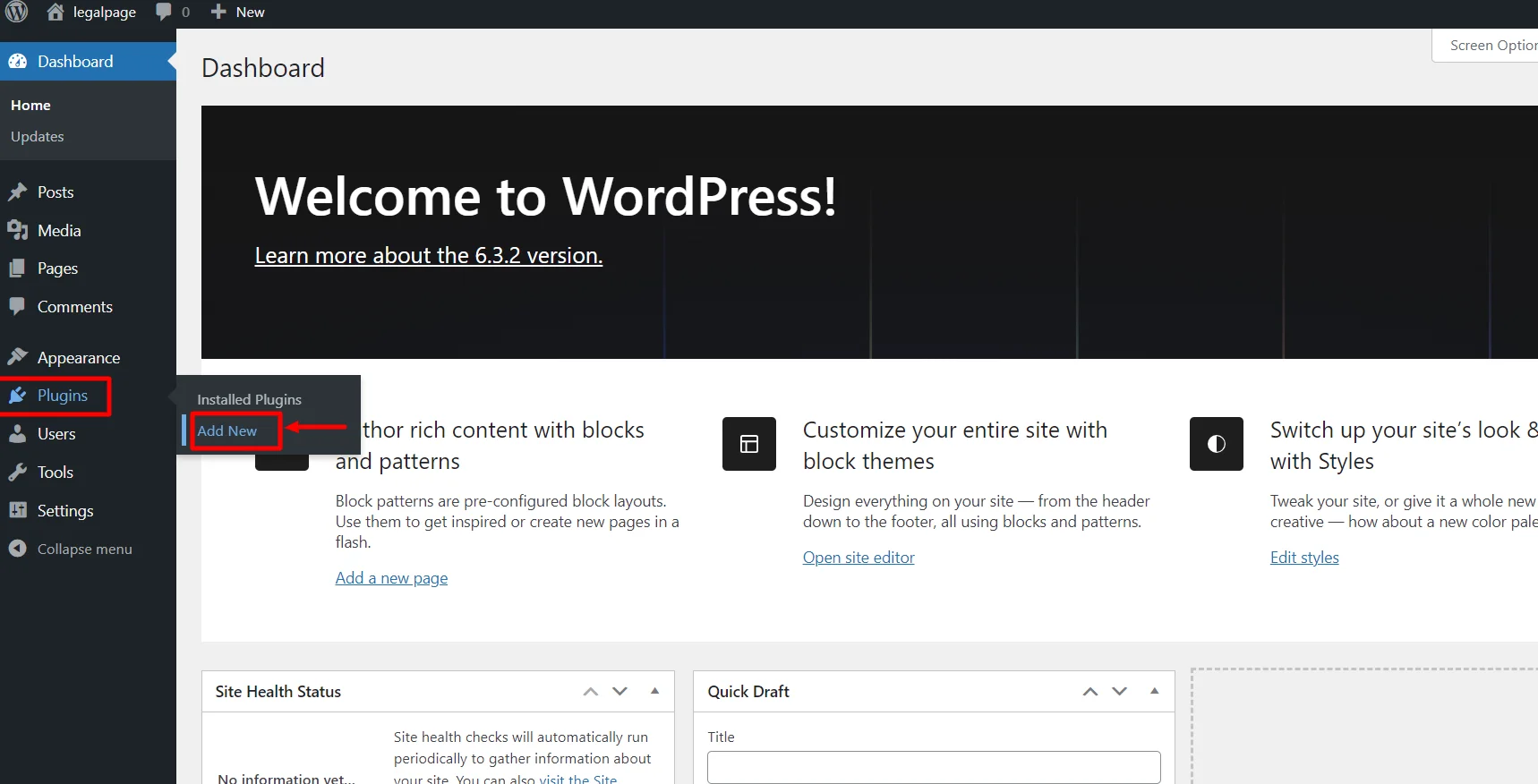Open Posts via the pushpin icon
Screen dimensions: 1538x784
click(17, 192)
